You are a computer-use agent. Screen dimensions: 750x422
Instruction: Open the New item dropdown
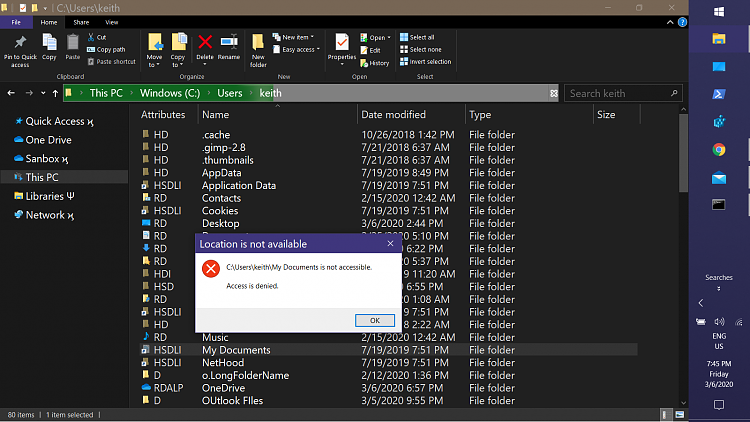[x=298, y=37]
